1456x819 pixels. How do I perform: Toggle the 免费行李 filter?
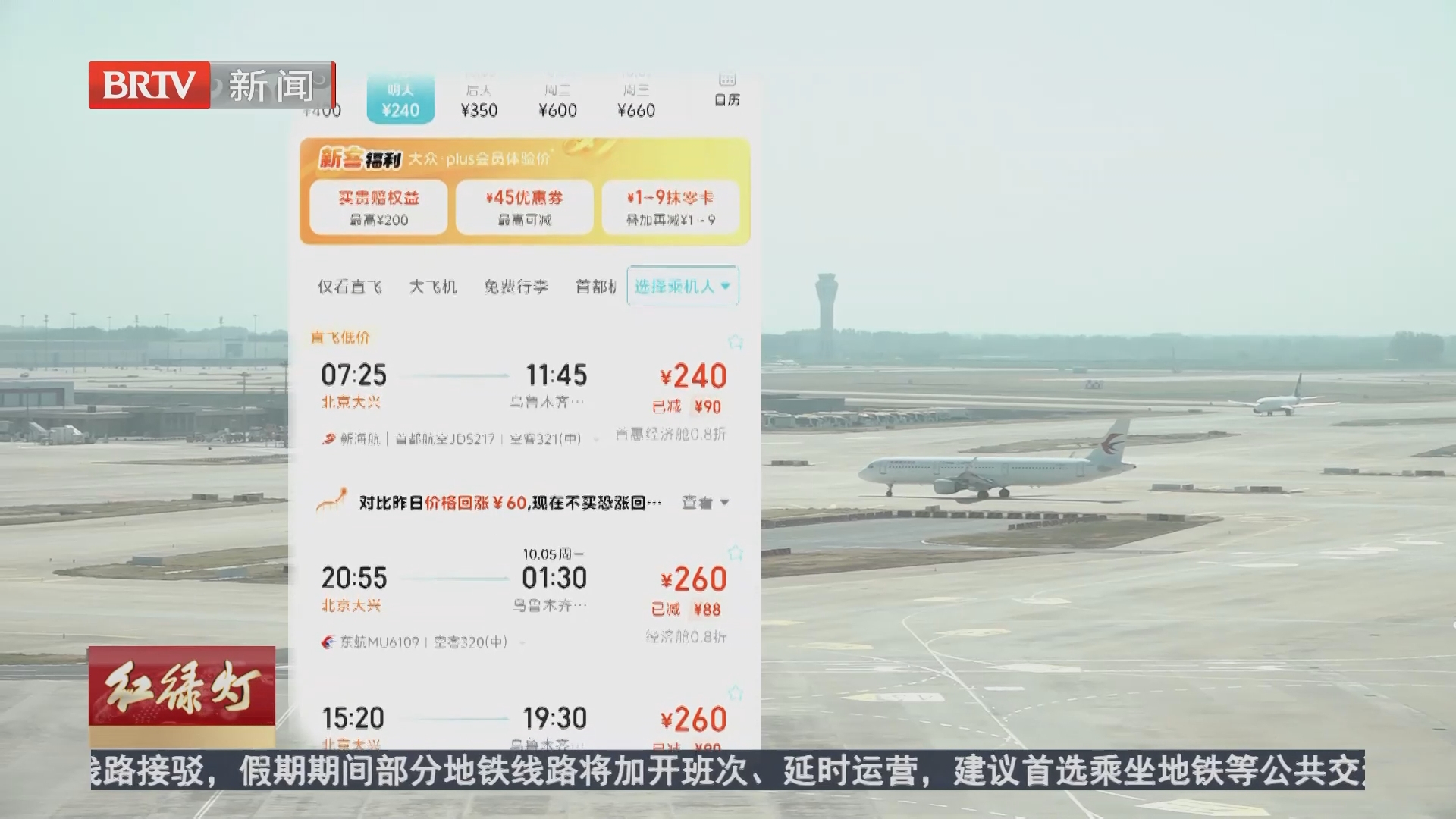point(516,287)
